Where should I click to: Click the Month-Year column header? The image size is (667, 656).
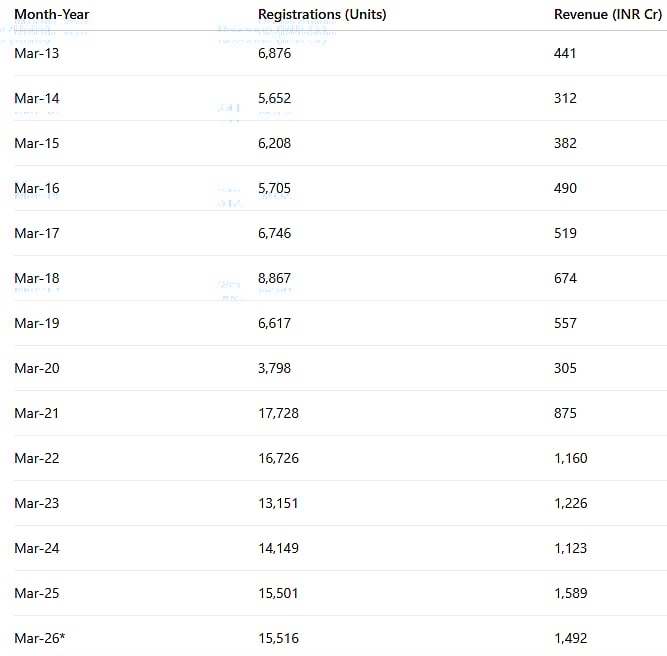pos(52,14)
